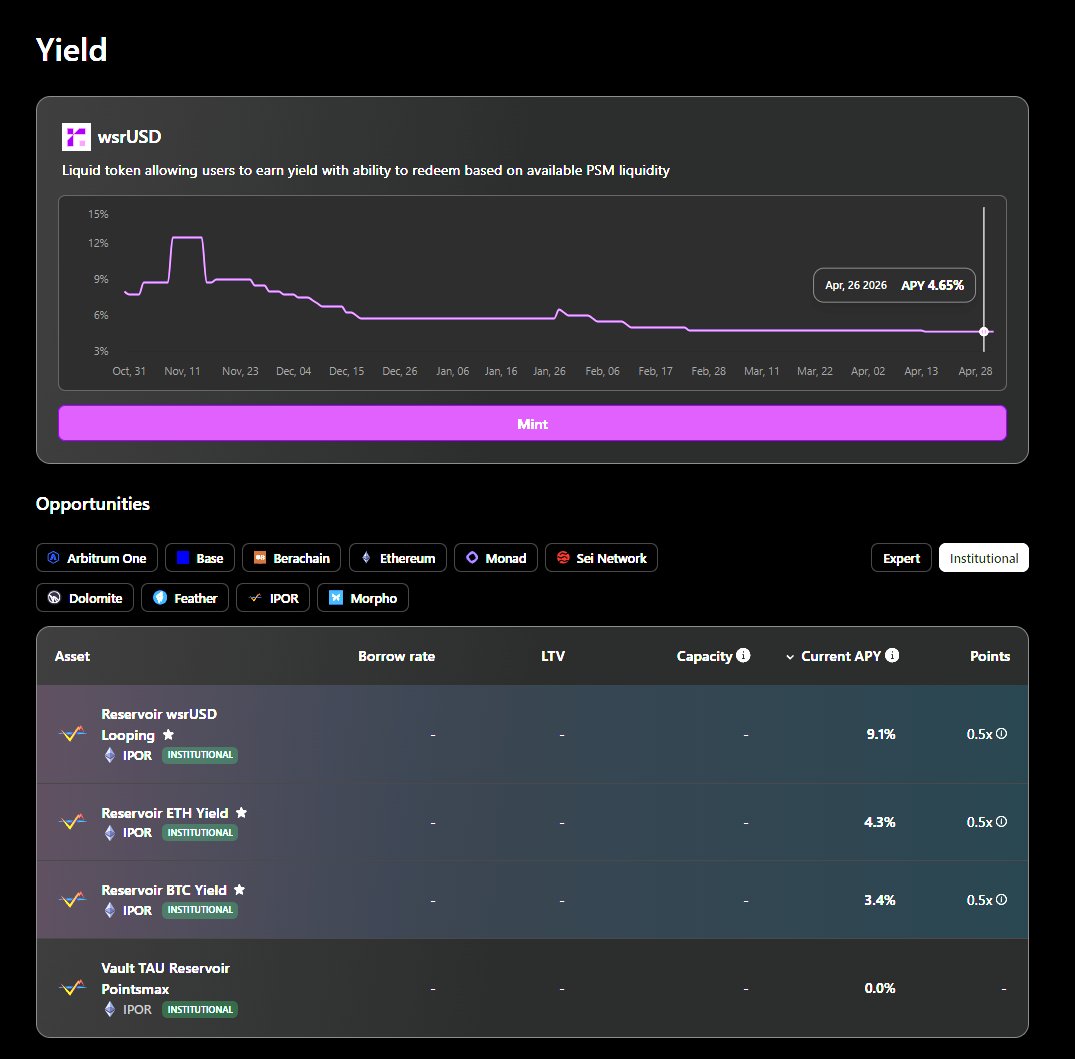This screenshot has height=1059, width=1075.
Task: Click the APY chart data point marker
Action: pyautogui.click(x=984, y=331)
